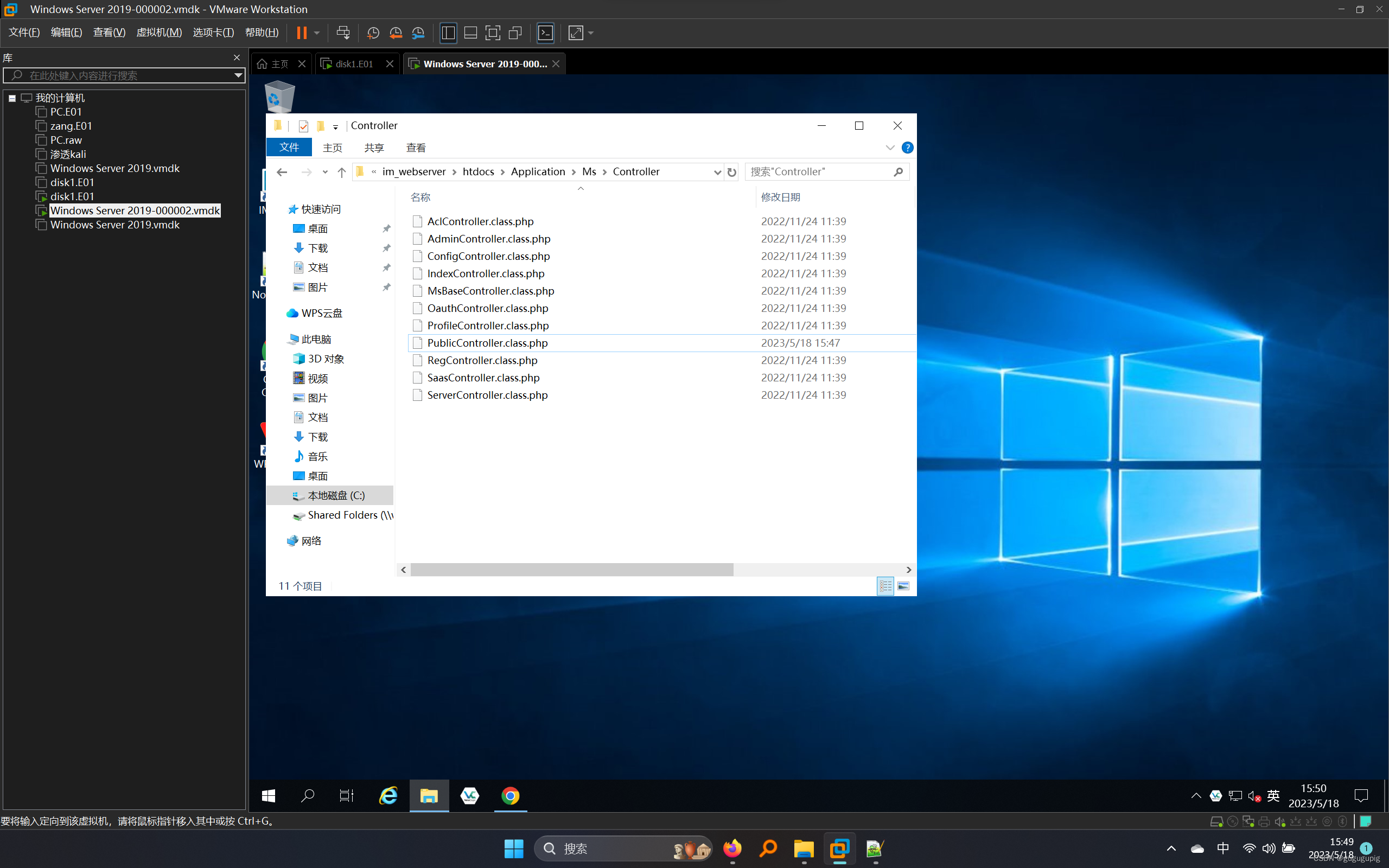Toggle the guest language indicator 英
Screen dimensions: 1389x868
(1273, 796)
